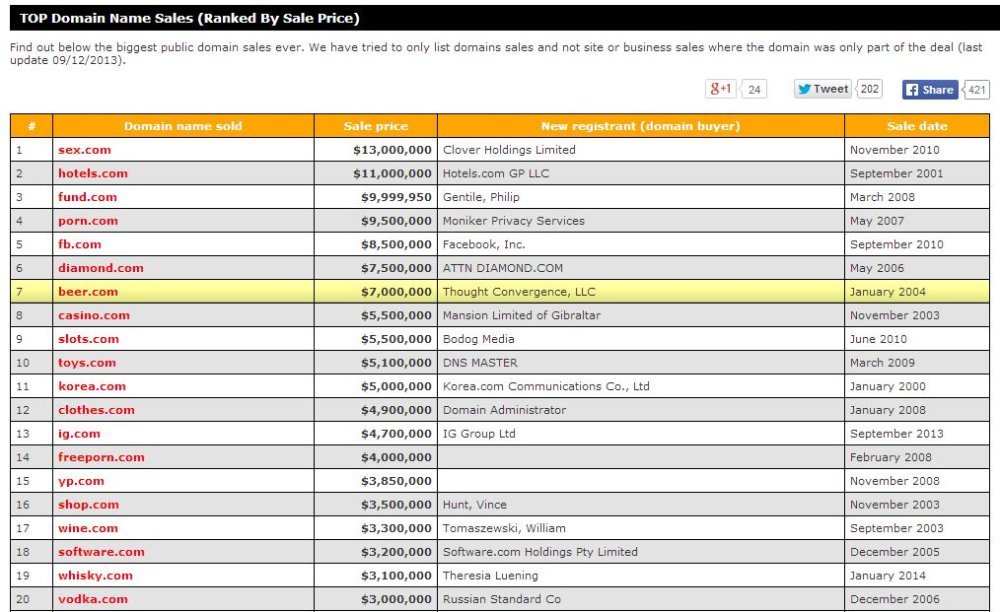The width and height of the screenshot is (1000, 612).
Task: Open the slots.com domain link
Action: [88, 339]
